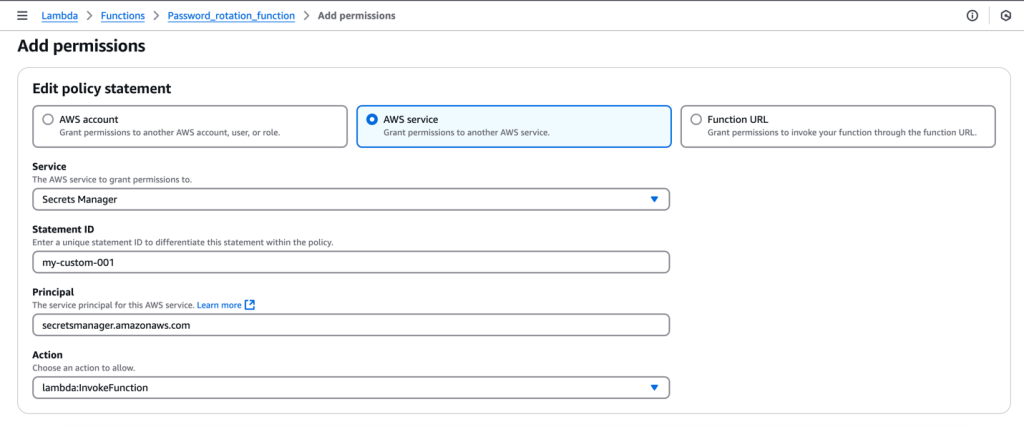
Task: Click the blue arrow in Service field
Action: point(654,199)
